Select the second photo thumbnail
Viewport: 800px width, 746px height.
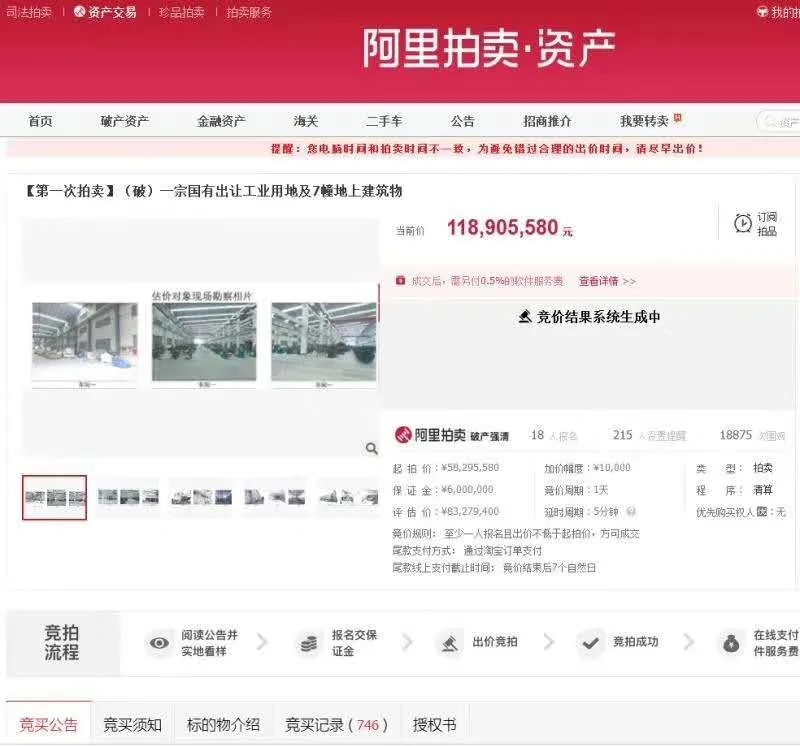[x=128, y=497]
